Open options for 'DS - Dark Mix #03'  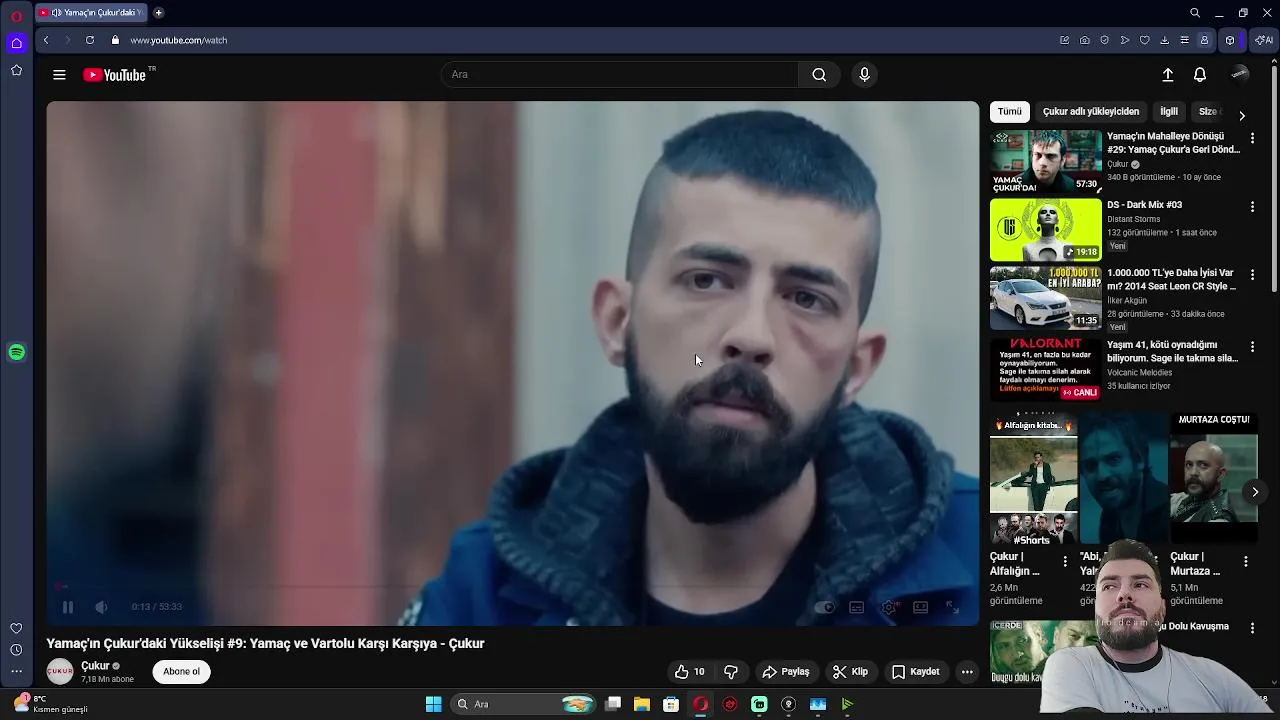click(1252, 207)
